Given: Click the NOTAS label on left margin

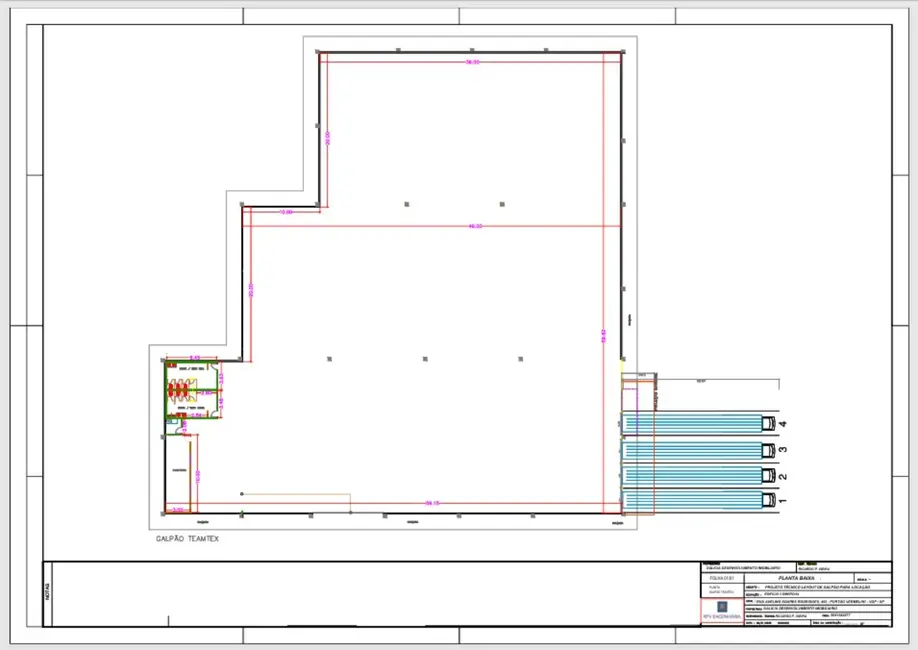Looking at the screenshot, I should pyautogui.click(x=46, y=594).
